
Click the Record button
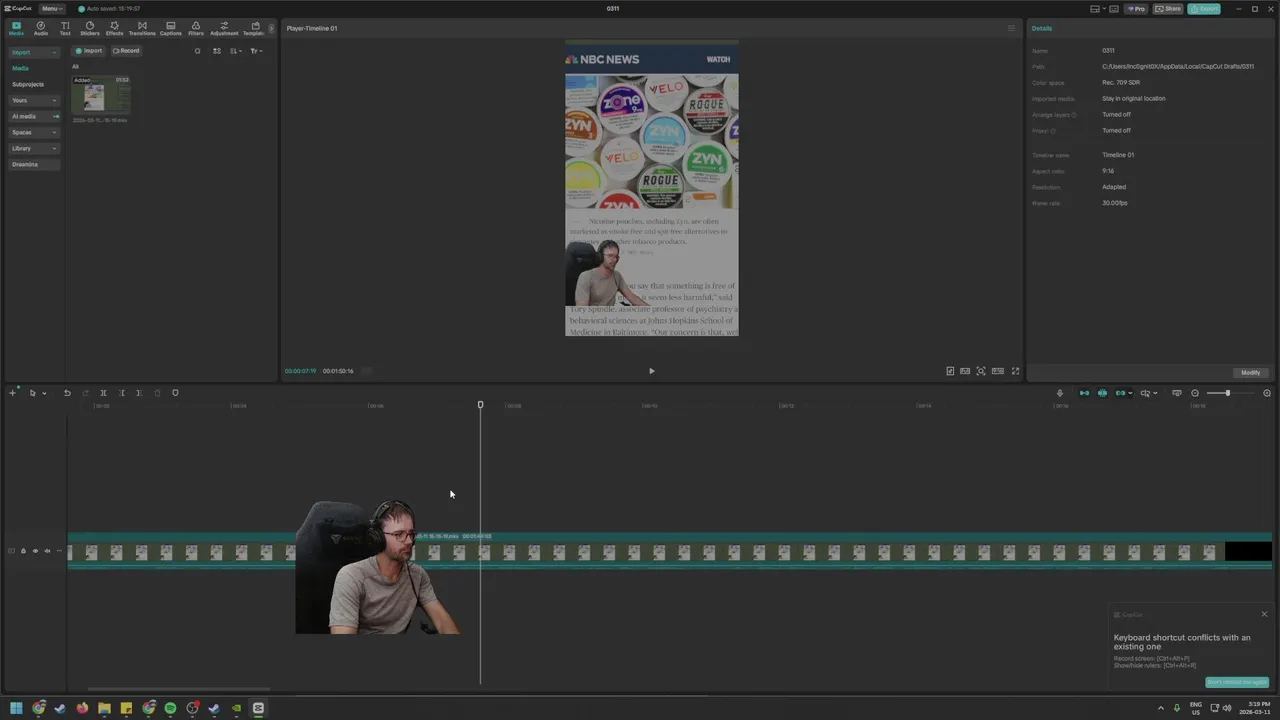click(x=126, y=51)
